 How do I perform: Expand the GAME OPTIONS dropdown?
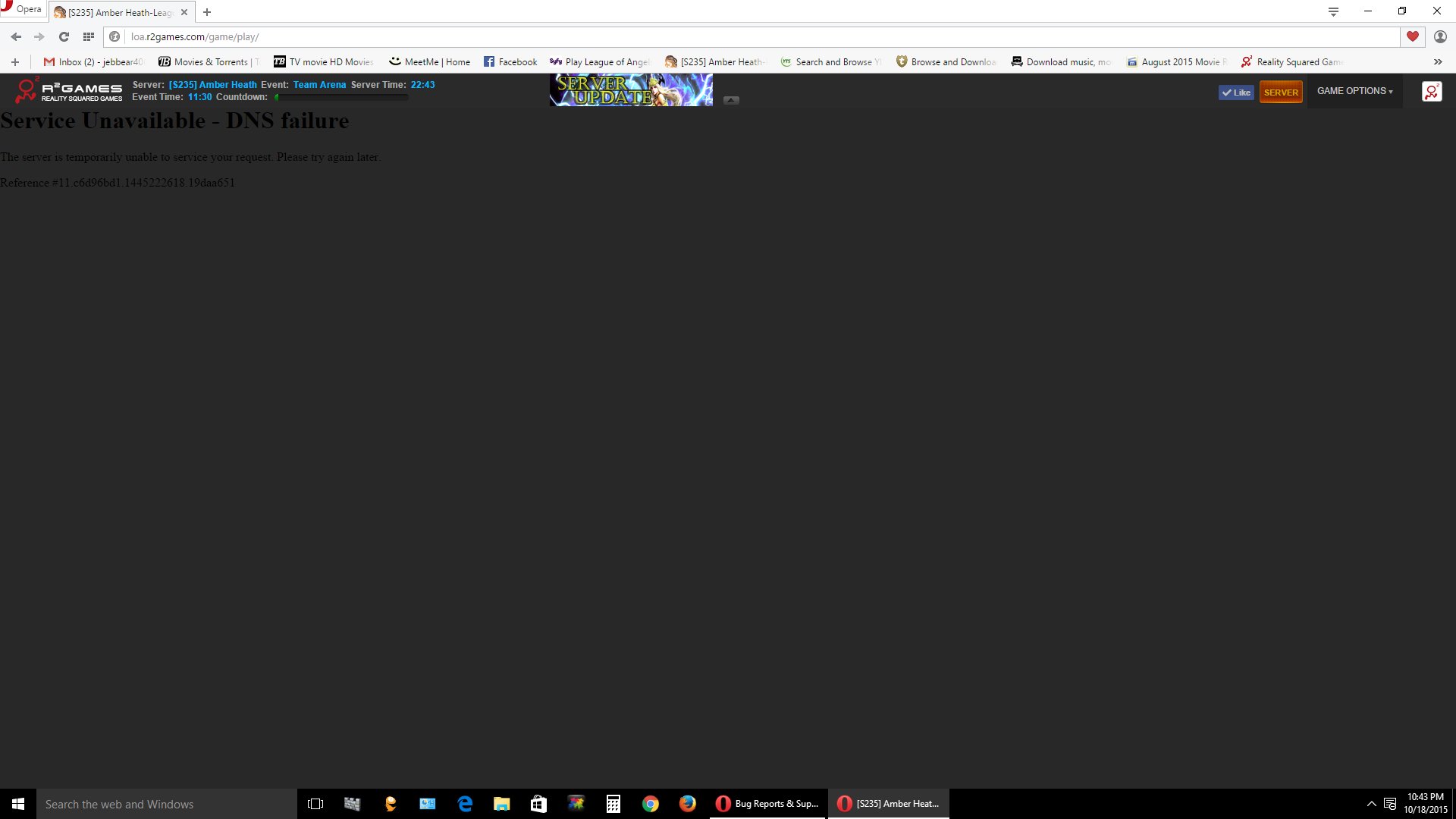1354,91
